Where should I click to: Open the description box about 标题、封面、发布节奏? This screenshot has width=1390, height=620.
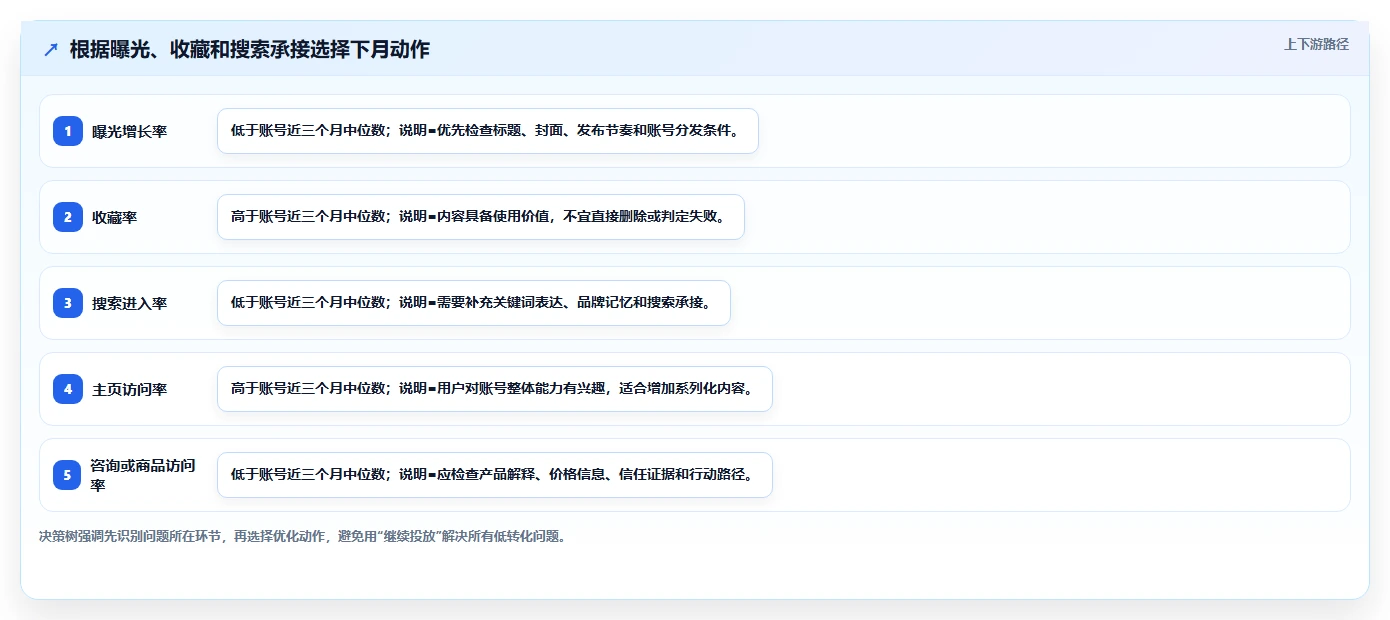(x=488, y=131)
